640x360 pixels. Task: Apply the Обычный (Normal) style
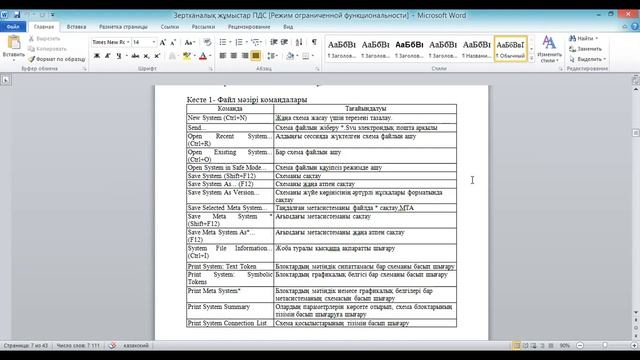pos(511,49)
